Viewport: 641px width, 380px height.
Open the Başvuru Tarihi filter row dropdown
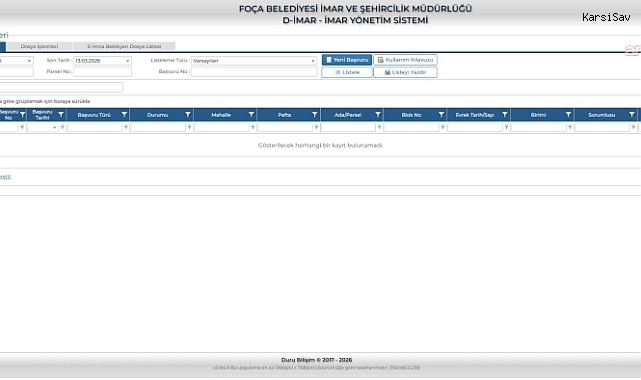pos(54,127)
